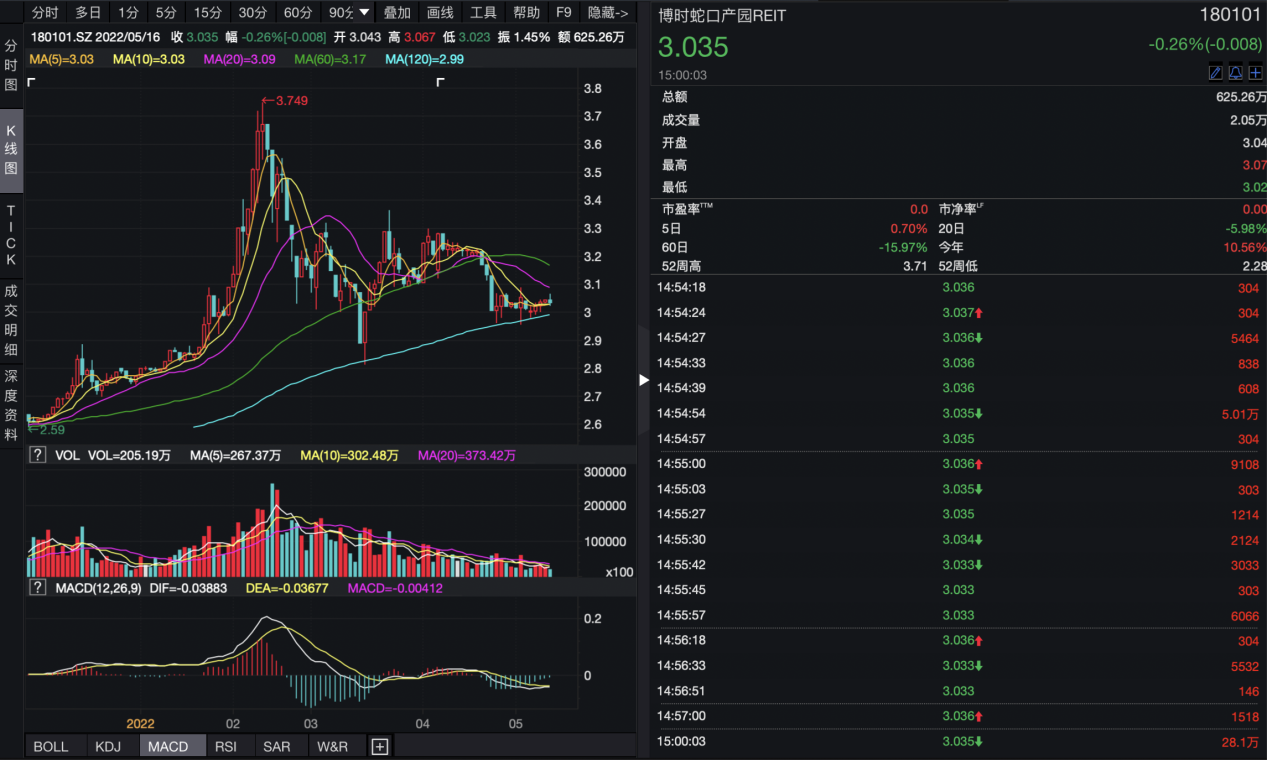Image resolution: width=1267 pixels, height=760 pixels.
Task: Open the 画线 drawing menu
Action: point(440,13)
